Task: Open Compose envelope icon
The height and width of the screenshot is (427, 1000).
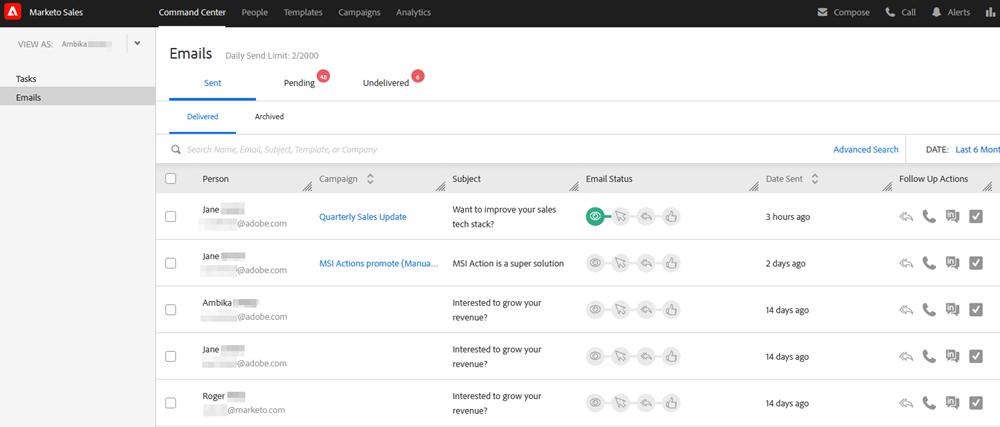Action: 823,12
